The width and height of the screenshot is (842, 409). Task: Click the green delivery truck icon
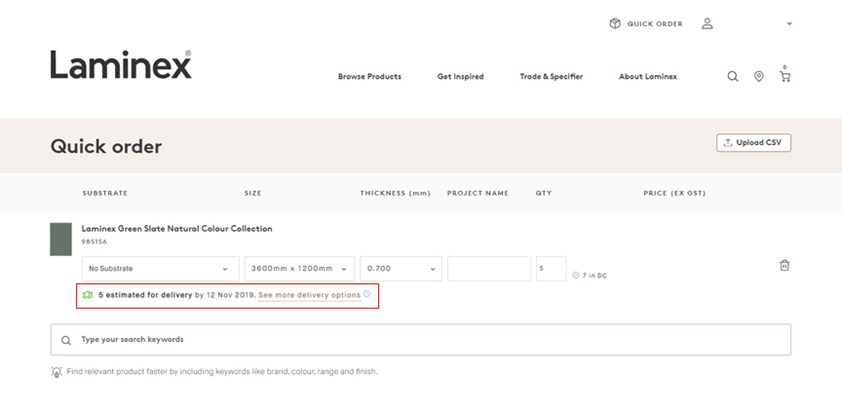click(x=87, y=295)
